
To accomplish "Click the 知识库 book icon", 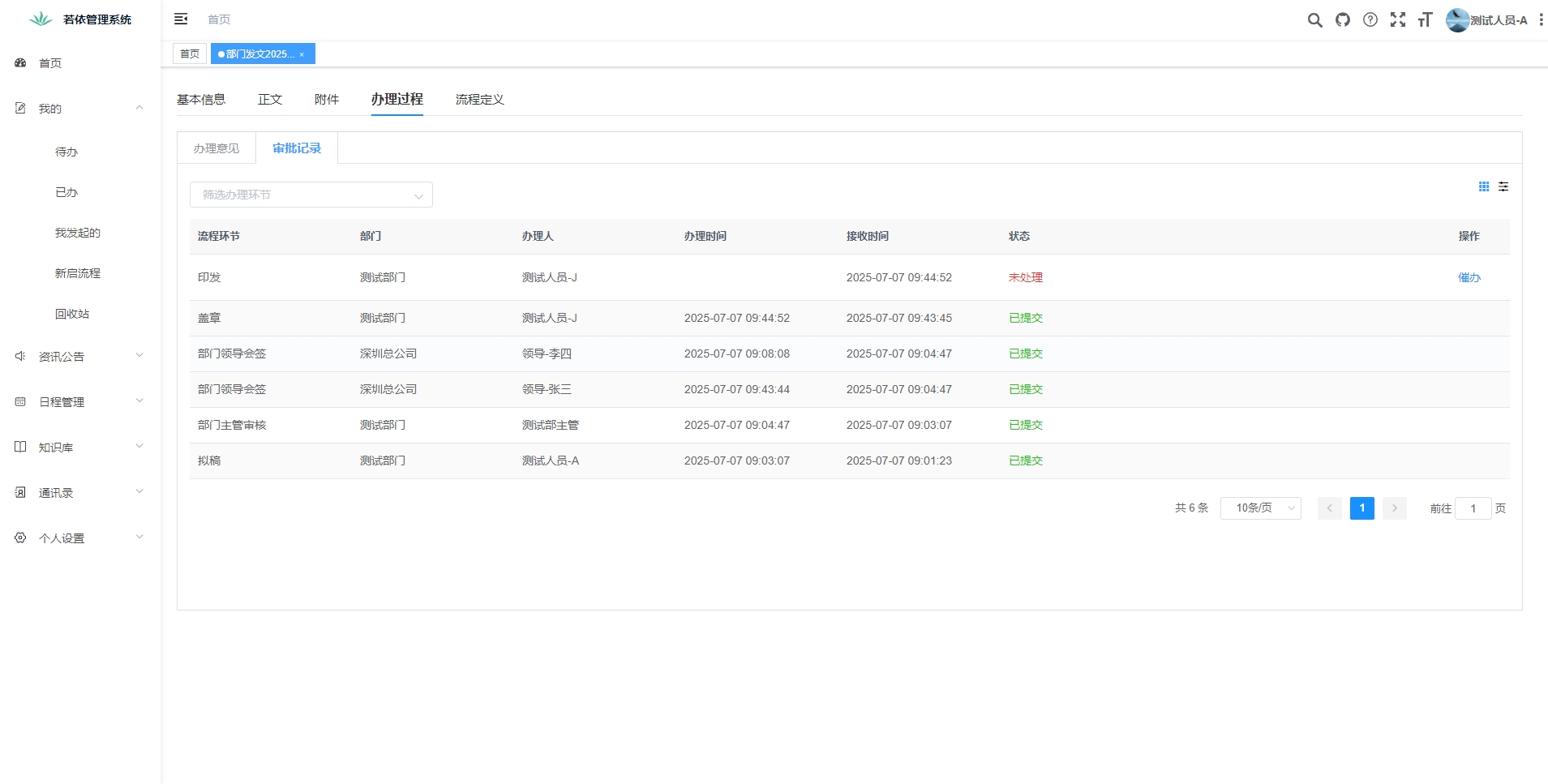I will pyautogui.click(x=20, y=447).
